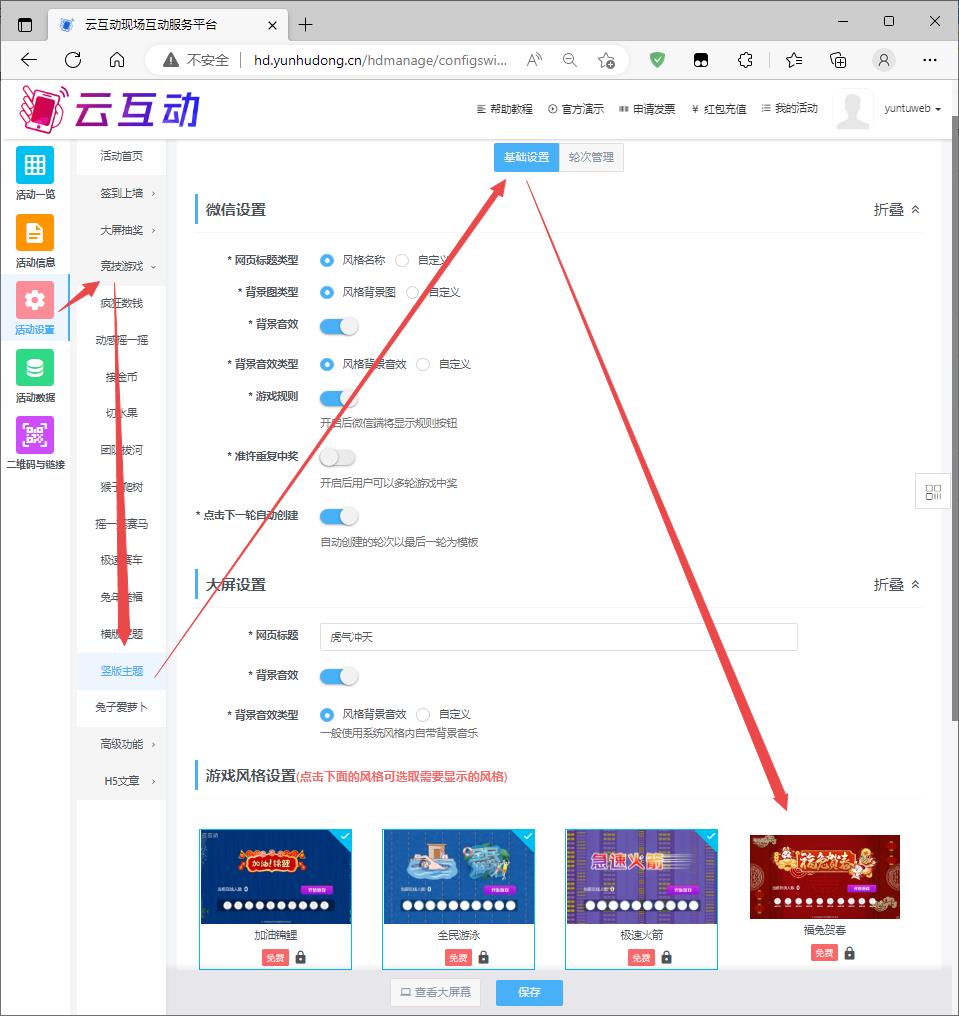Collapse the 微信设置 section with 折叠
Viewport: 959px width, 1016px height.
pos(896,210)
